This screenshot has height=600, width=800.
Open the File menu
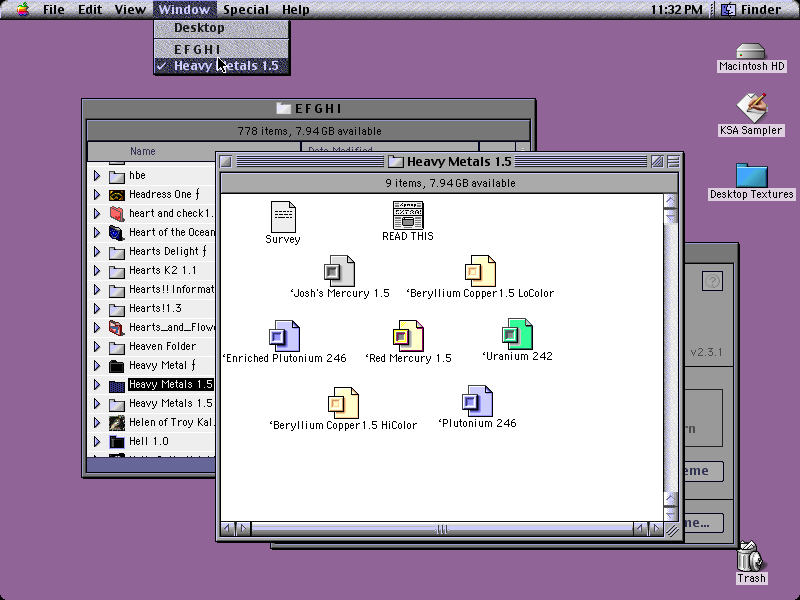click(54, 9)
